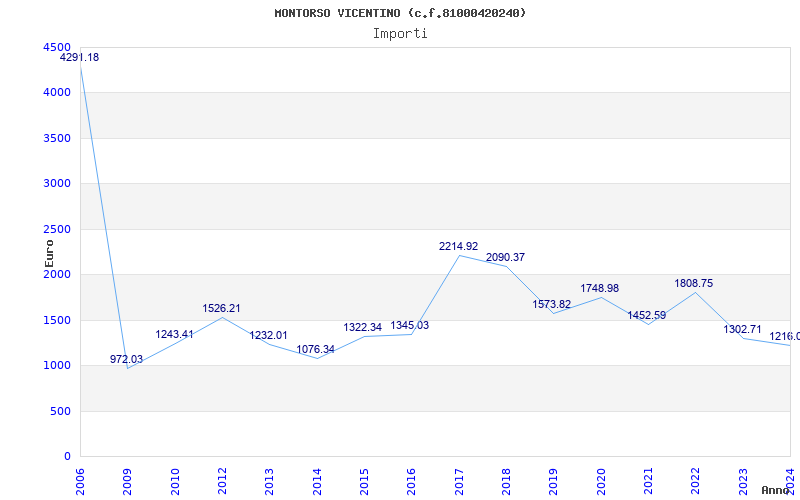Select x-axis year 2020
This screenshot has height=500, width=800.
click(601, 482)
